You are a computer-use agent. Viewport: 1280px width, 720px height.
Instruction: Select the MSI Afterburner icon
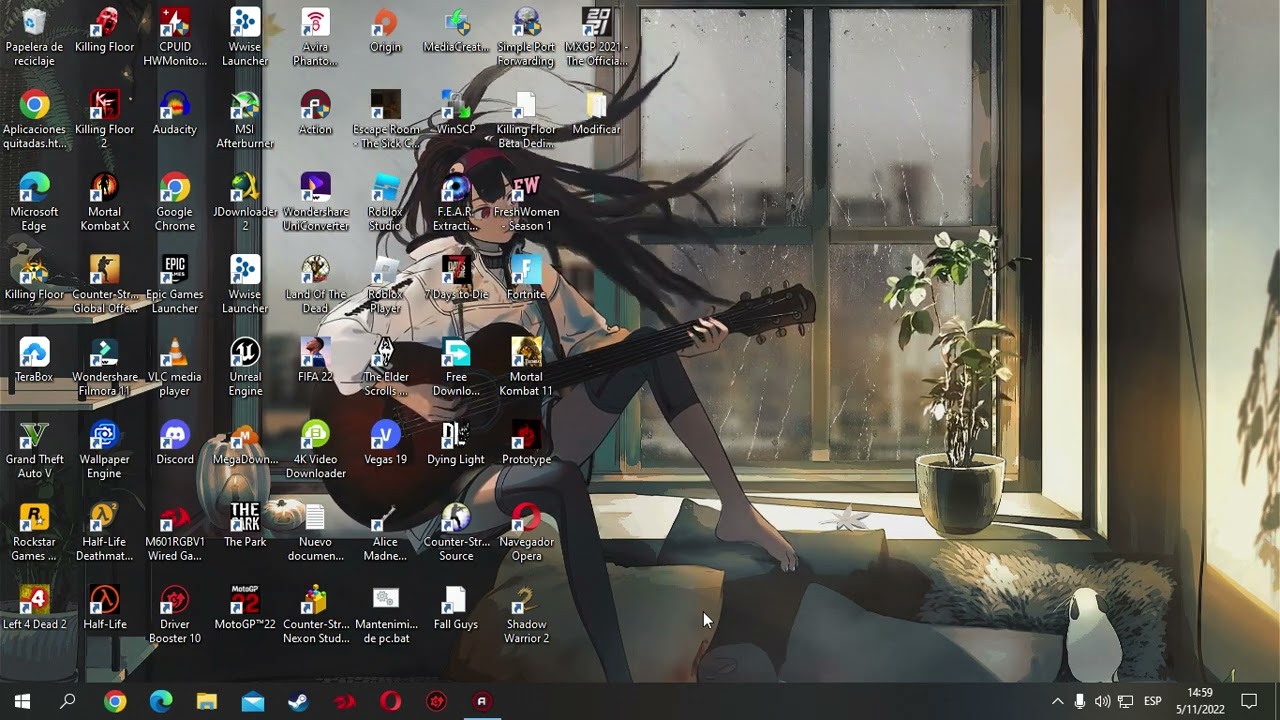click(x=245, y=119)
